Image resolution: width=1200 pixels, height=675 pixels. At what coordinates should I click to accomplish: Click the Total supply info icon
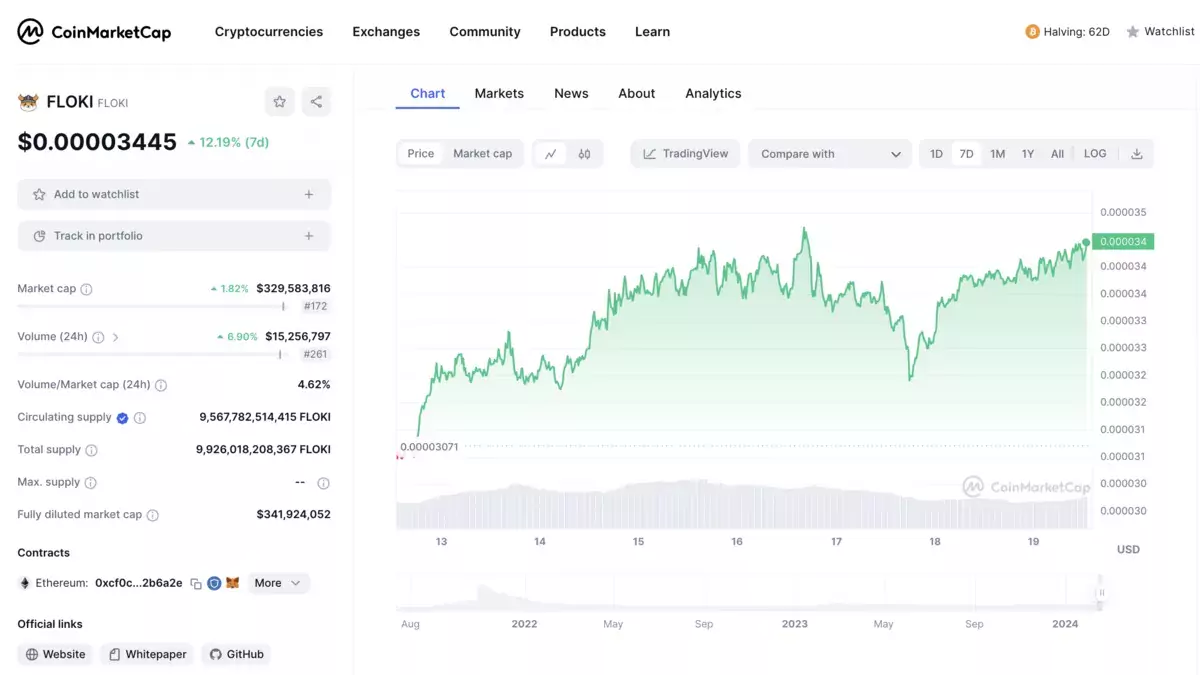click(91, 451)
